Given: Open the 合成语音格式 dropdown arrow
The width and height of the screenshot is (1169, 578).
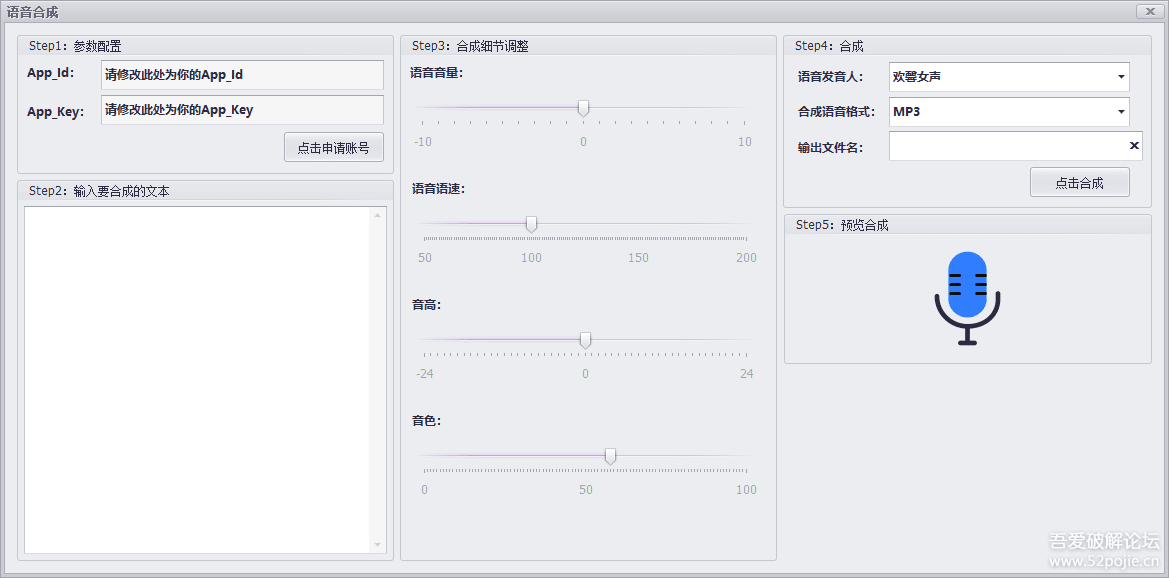Looking at the screenshot, I should coord(1121,112).
